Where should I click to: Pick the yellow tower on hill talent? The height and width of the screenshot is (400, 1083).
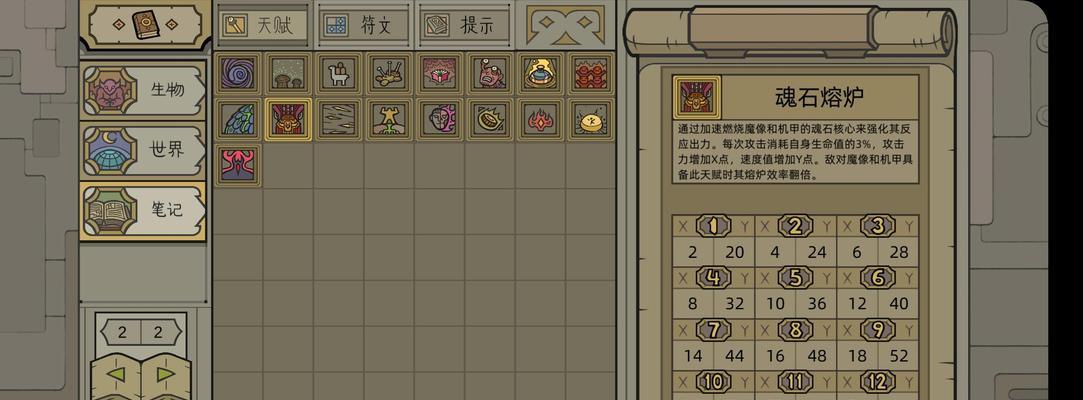(x=389, y=120)
